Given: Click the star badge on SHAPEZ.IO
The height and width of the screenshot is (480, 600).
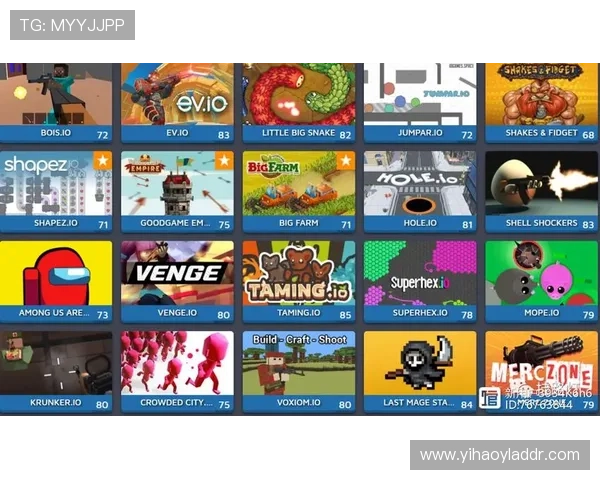Looking at the screenshot, I should (x=103, y=160).
